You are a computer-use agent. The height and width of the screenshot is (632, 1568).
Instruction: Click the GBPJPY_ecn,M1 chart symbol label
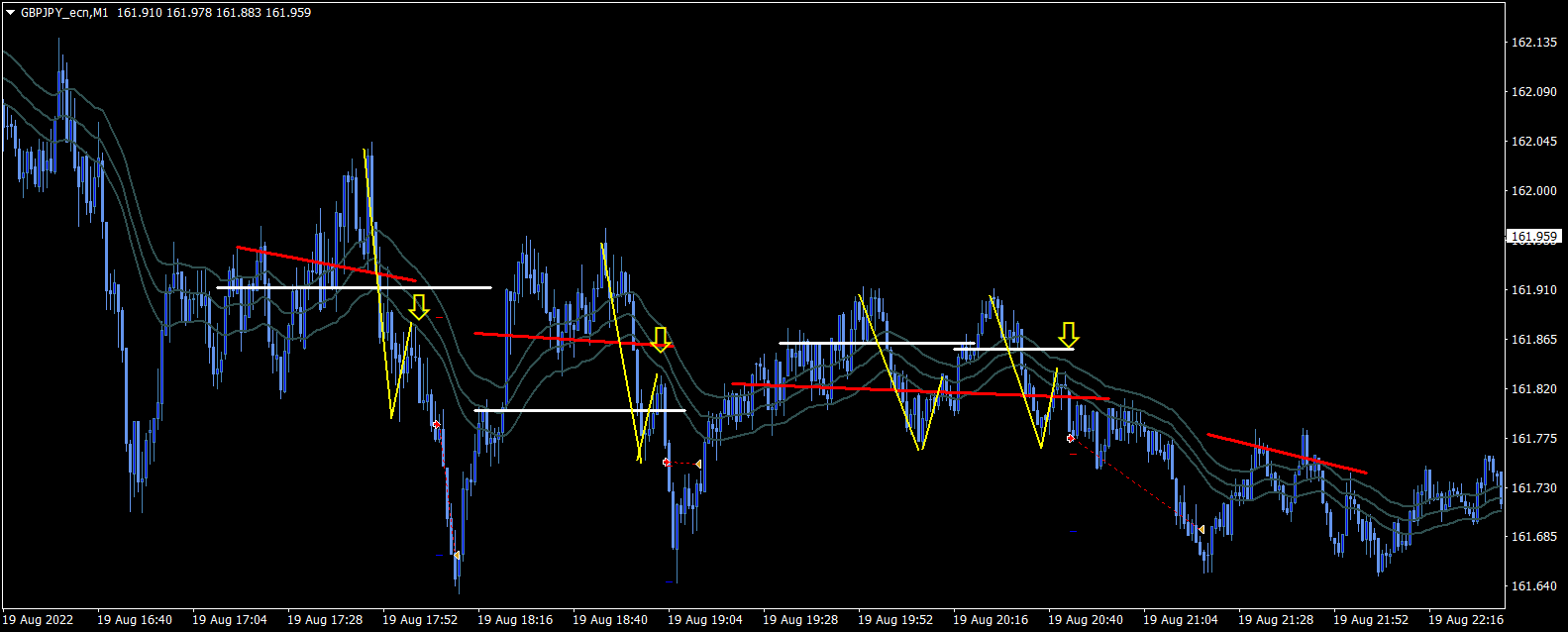pyautogui.click(x=64, y=13)
